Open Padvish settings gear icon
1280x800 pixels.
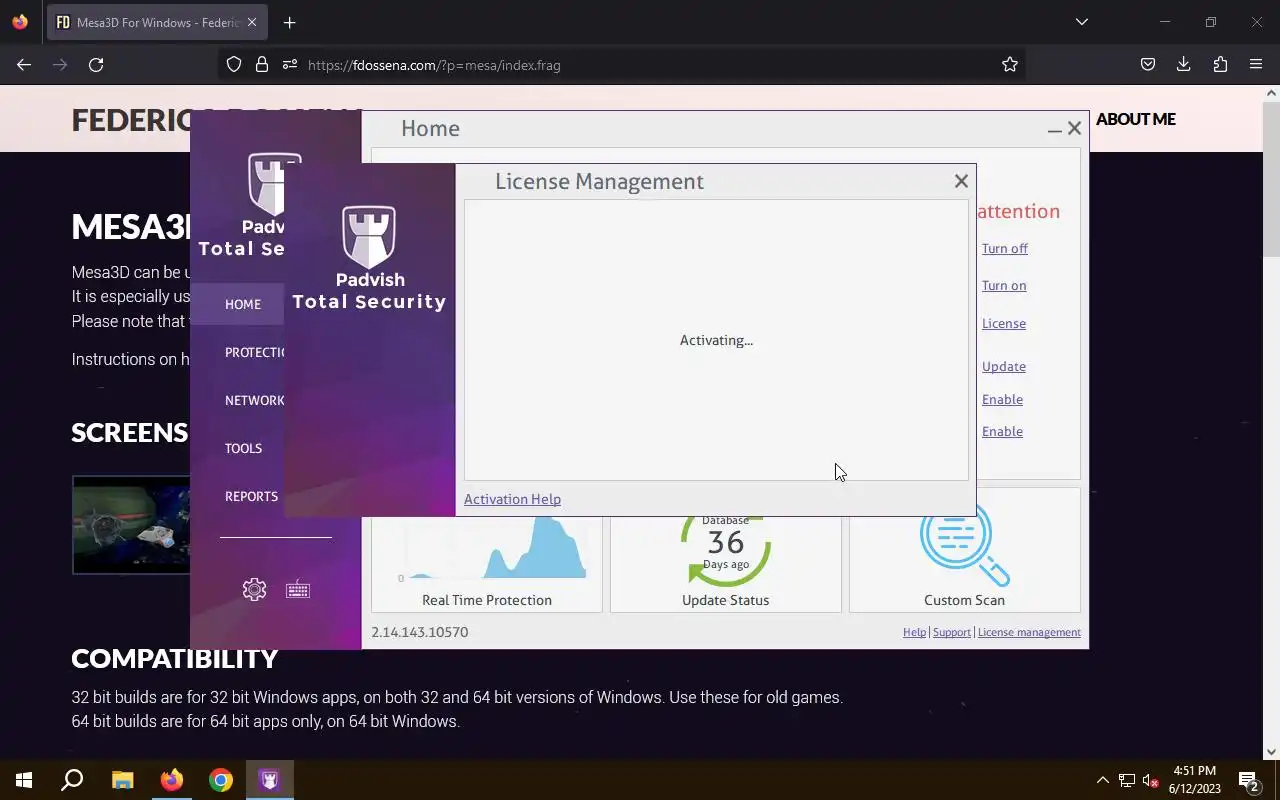(x=254, y=590)
